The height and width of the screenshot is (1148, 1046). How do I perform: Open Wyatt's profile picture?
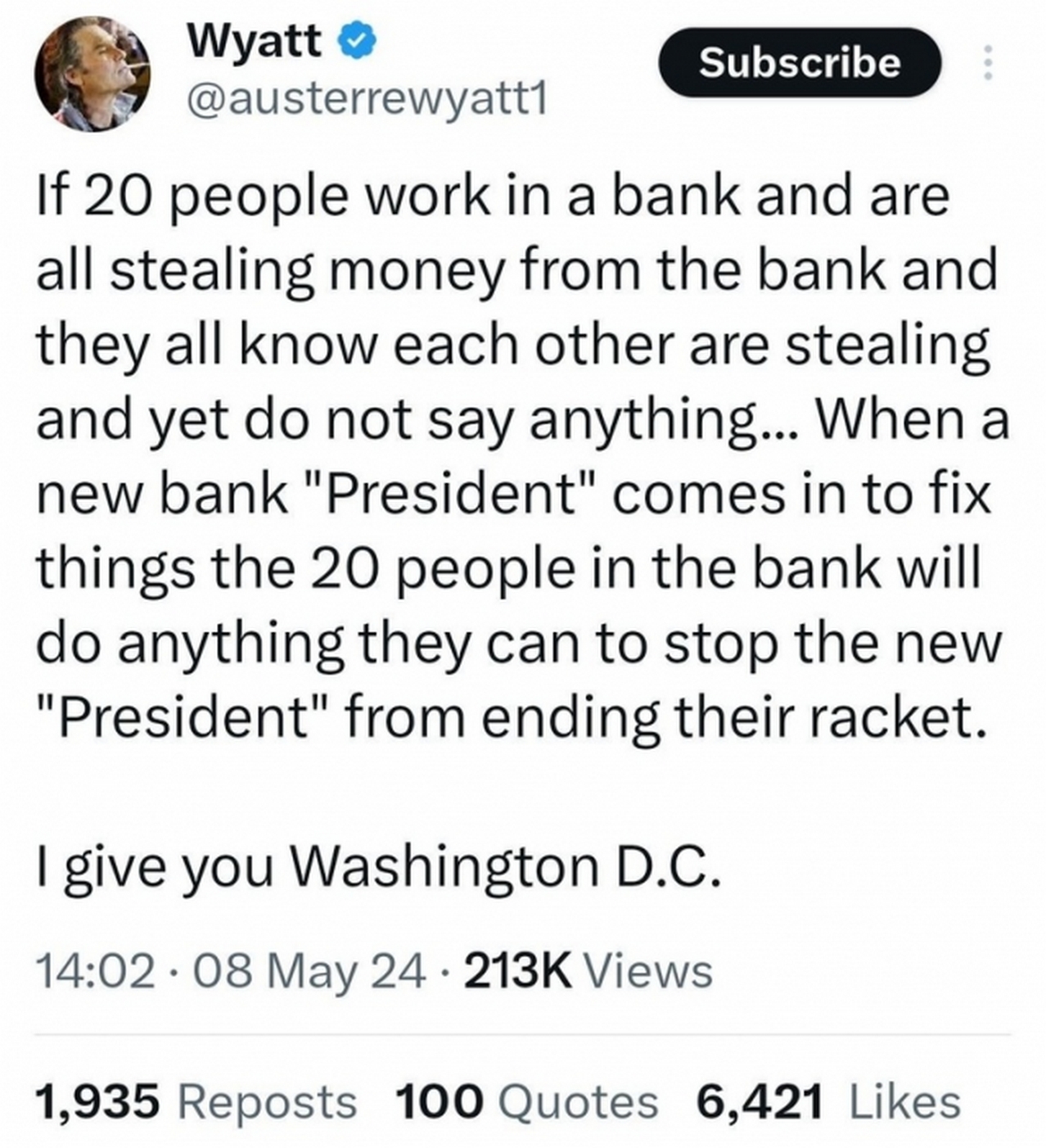92,74
